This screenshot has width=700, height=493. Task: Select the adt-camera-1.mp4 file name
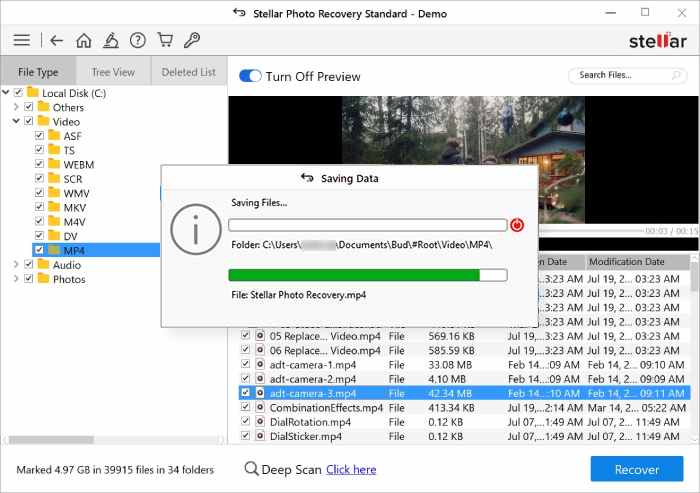[x=312, y=365]
